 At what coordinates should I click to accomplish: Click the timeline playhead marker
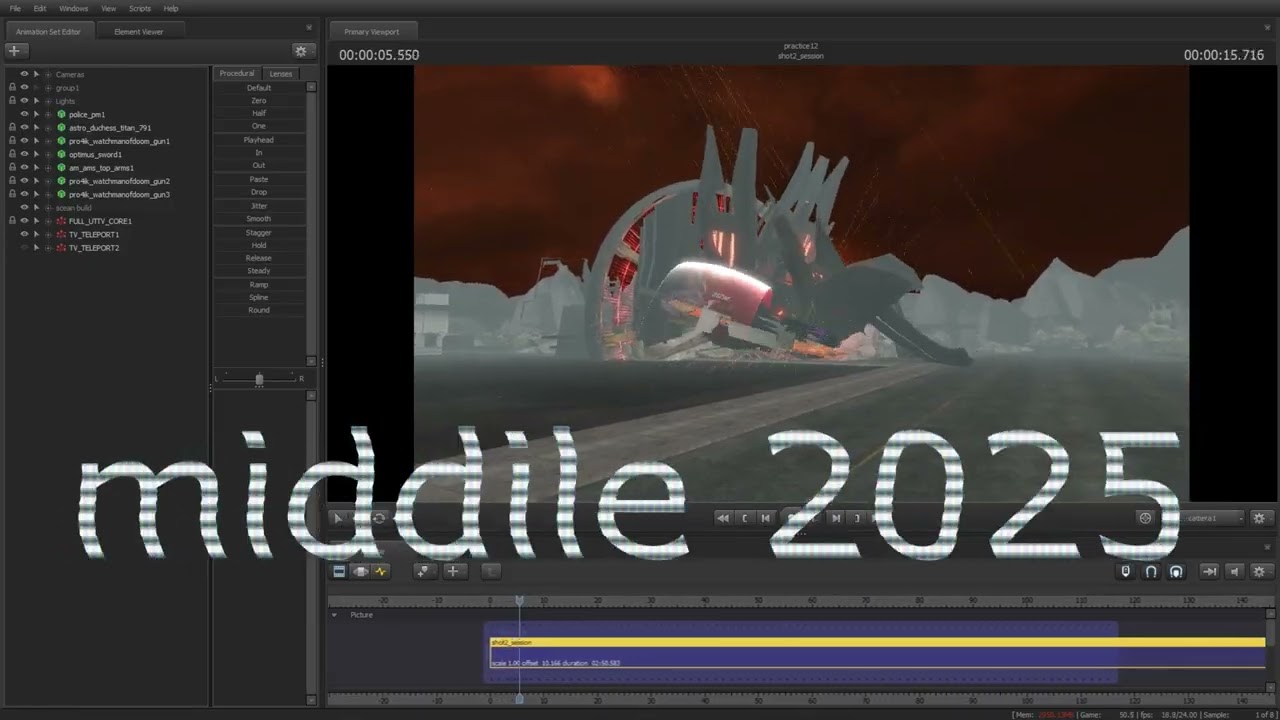click(x=519, y=600)
